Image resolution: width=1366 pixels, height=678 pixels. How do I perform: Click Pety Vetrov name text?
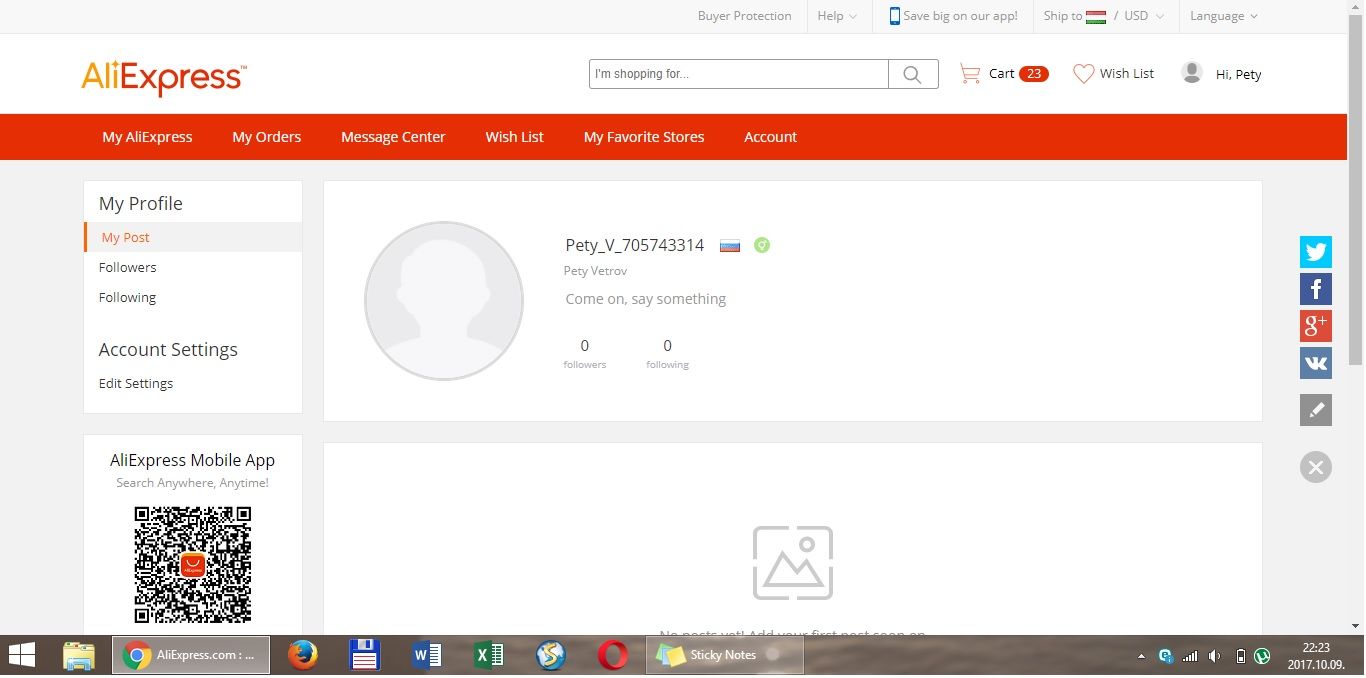click(x=596, y=271)
